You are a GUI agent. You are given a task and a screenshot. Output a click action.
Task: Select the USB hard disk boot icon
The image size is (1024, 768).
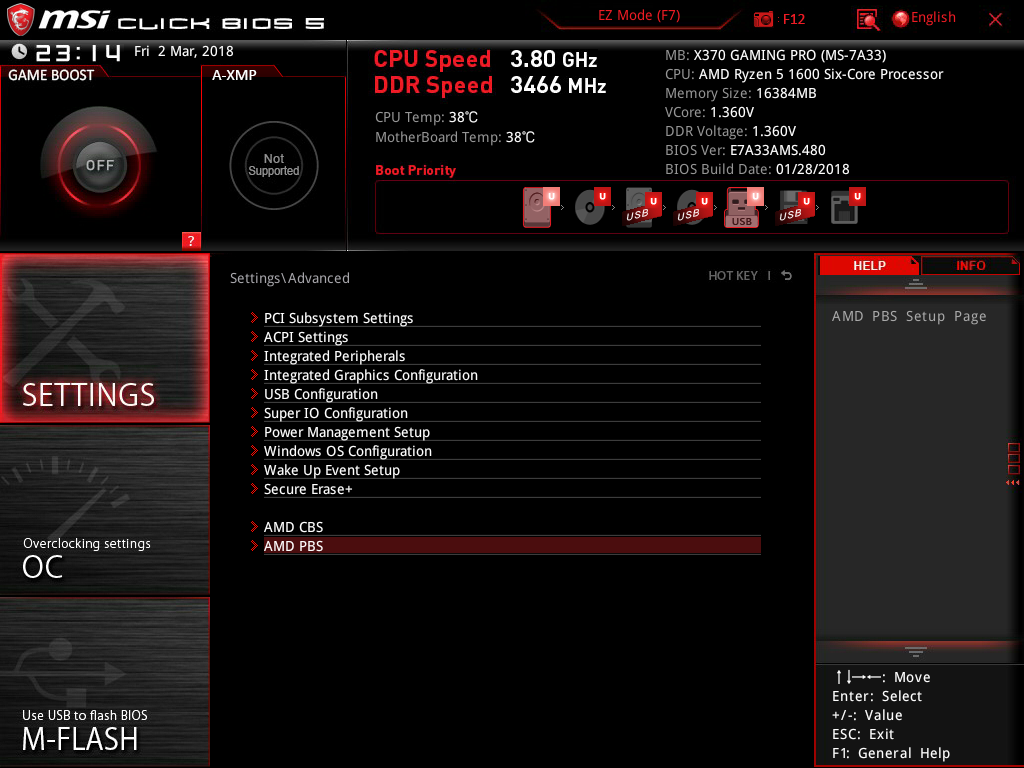pyautogui.click(x=643, y=207)
